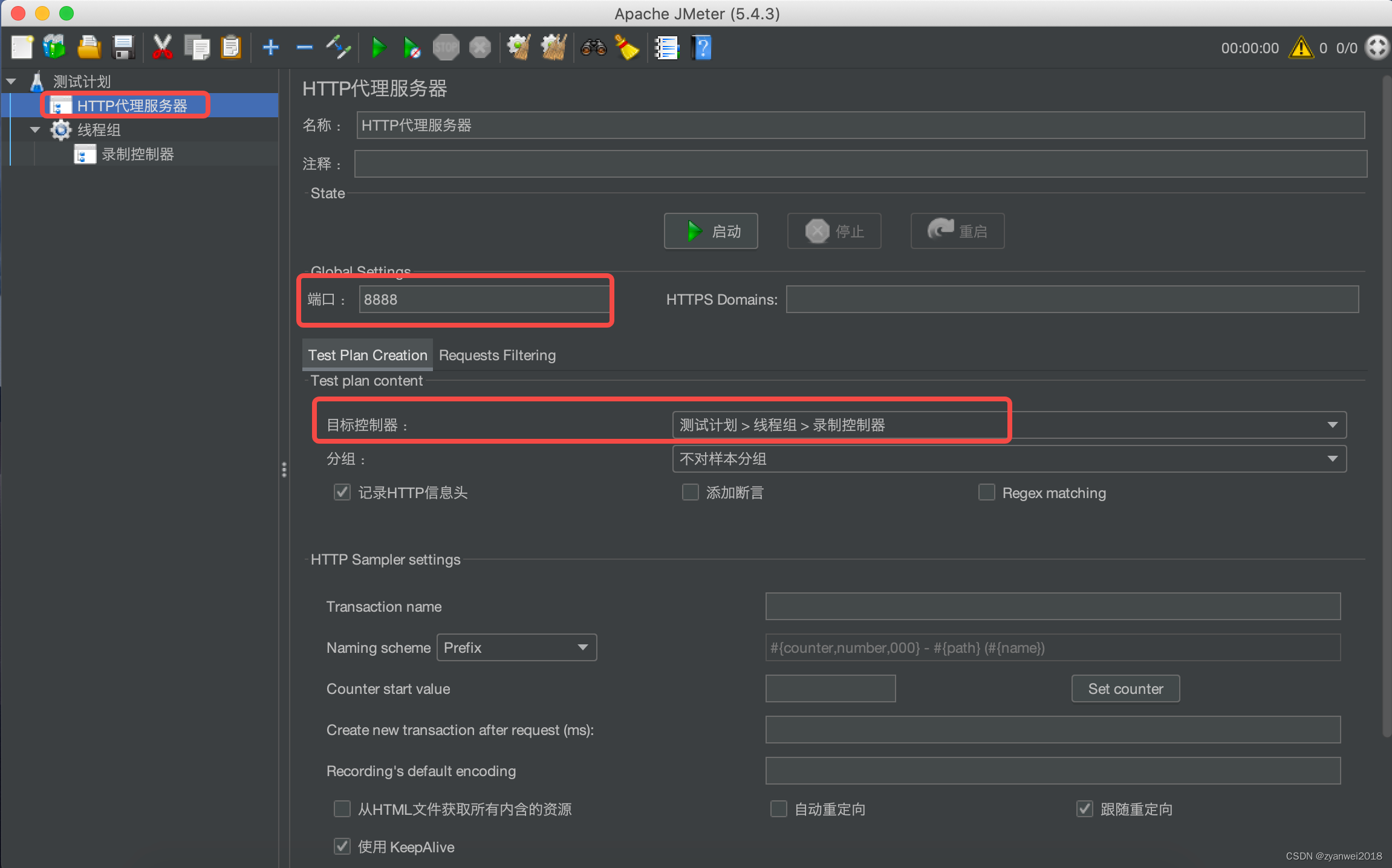Click the 端口 port field showing 8888
Screen dimensions: 1392x868
pos(484,299)
